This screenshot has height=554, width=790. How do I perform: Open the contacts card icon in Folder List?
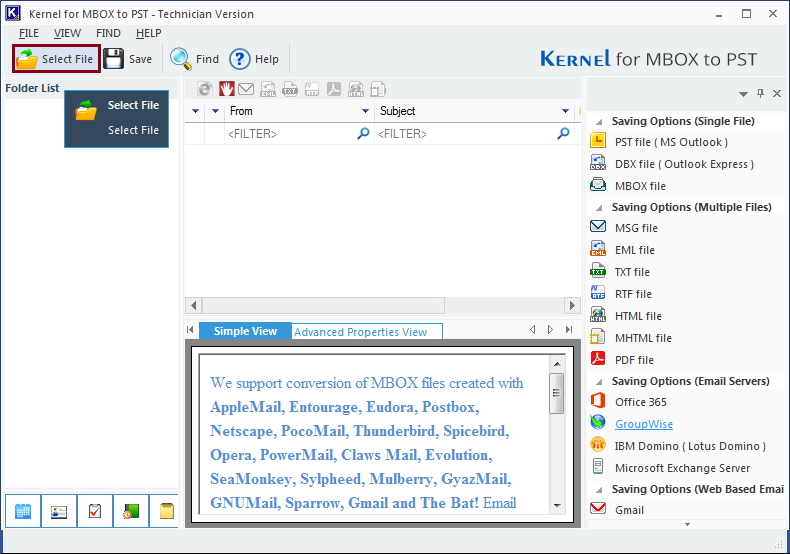(59, 511)
